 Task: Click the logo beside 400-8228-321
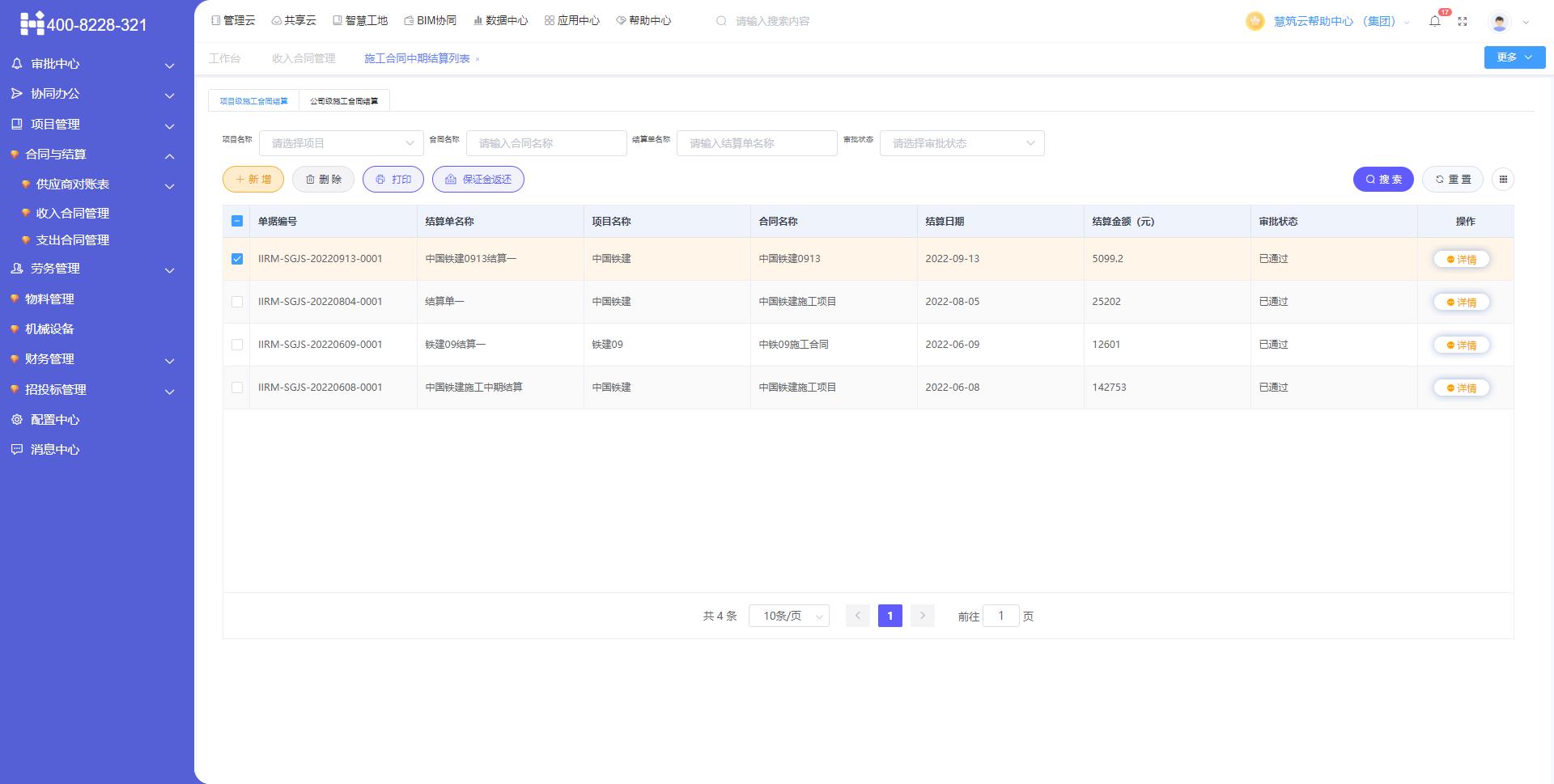[x=32, y=24]
